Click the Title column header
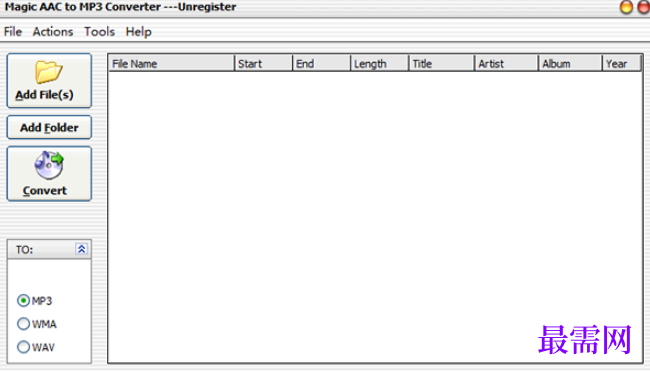650x371 pixels. coord(441,63)
